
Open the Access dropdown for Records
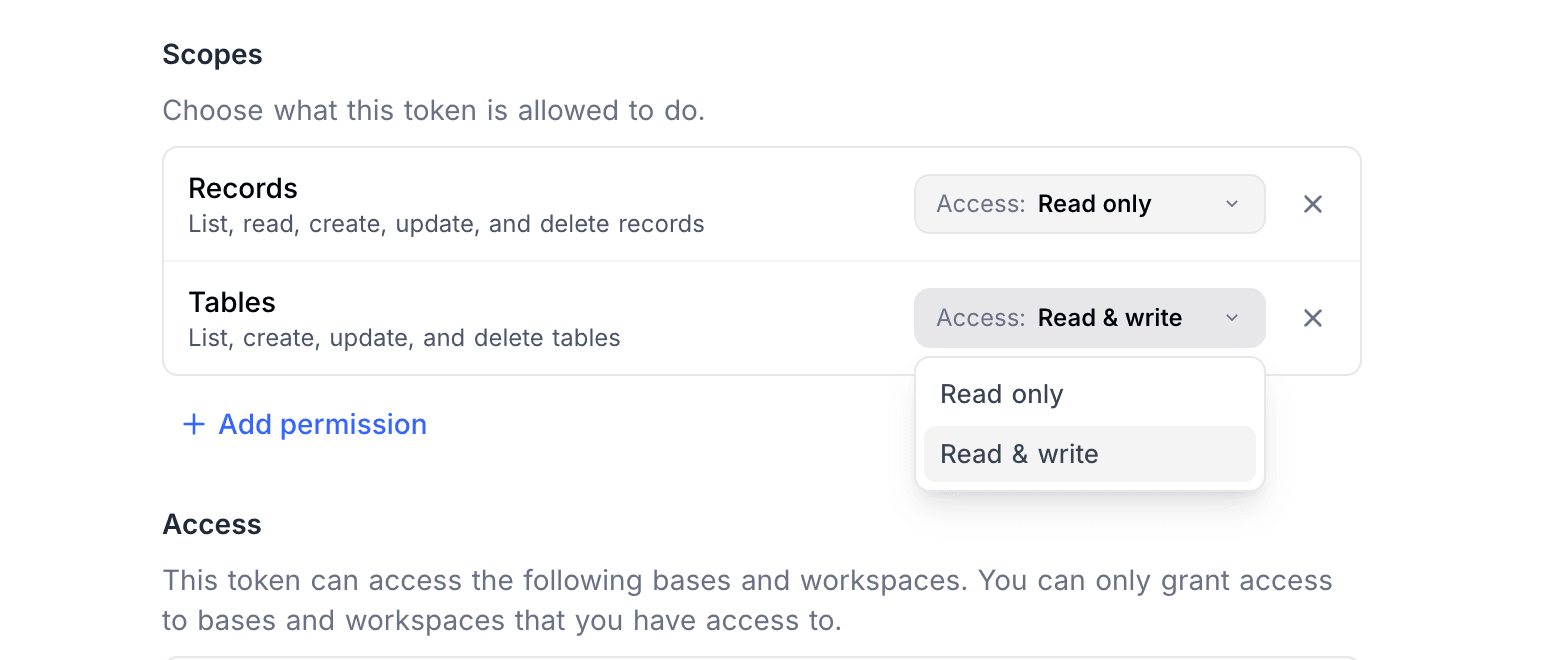pos(1089,203)
